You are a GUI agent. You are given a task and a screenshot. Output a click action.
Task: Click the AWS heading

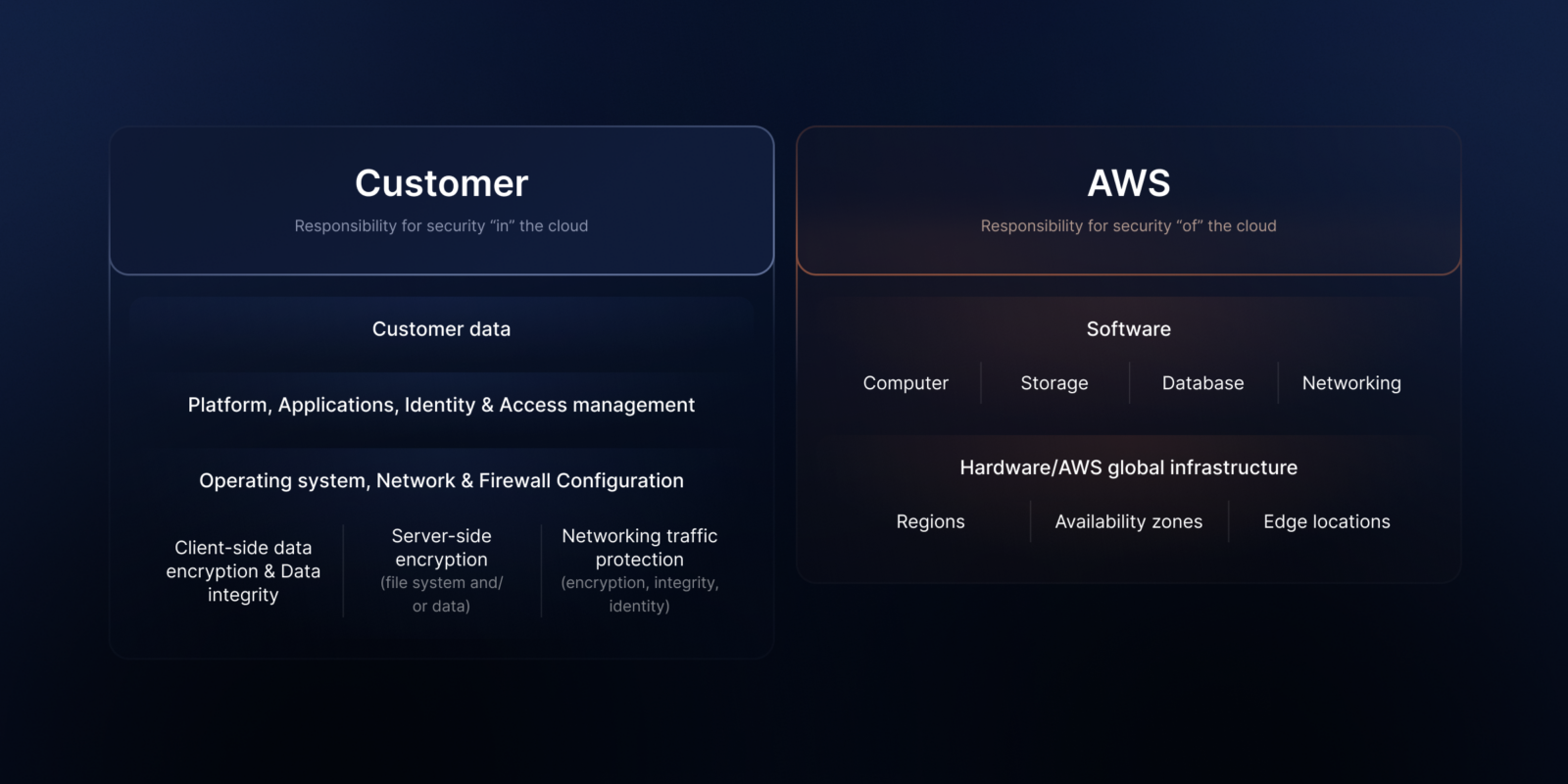coord(1128,183)
